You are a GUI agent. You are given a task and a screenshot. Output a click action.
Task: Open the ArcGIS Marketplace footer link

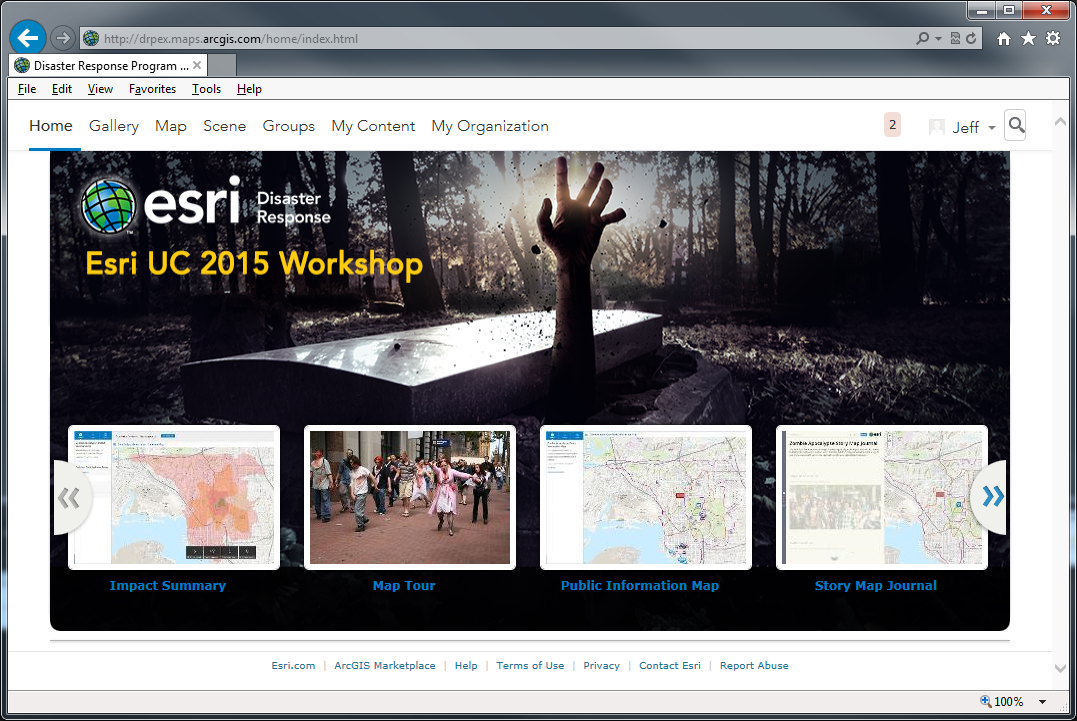click(x=385, y=665)
